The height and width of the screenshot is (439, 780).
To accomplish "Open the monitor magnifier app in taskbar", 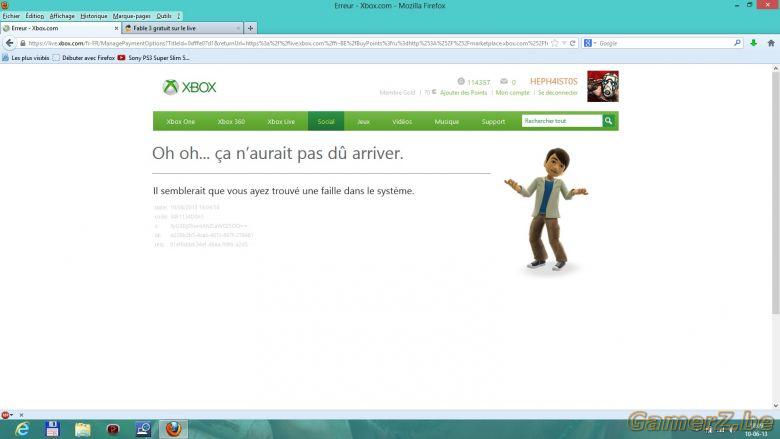I will tap(143, 429).
